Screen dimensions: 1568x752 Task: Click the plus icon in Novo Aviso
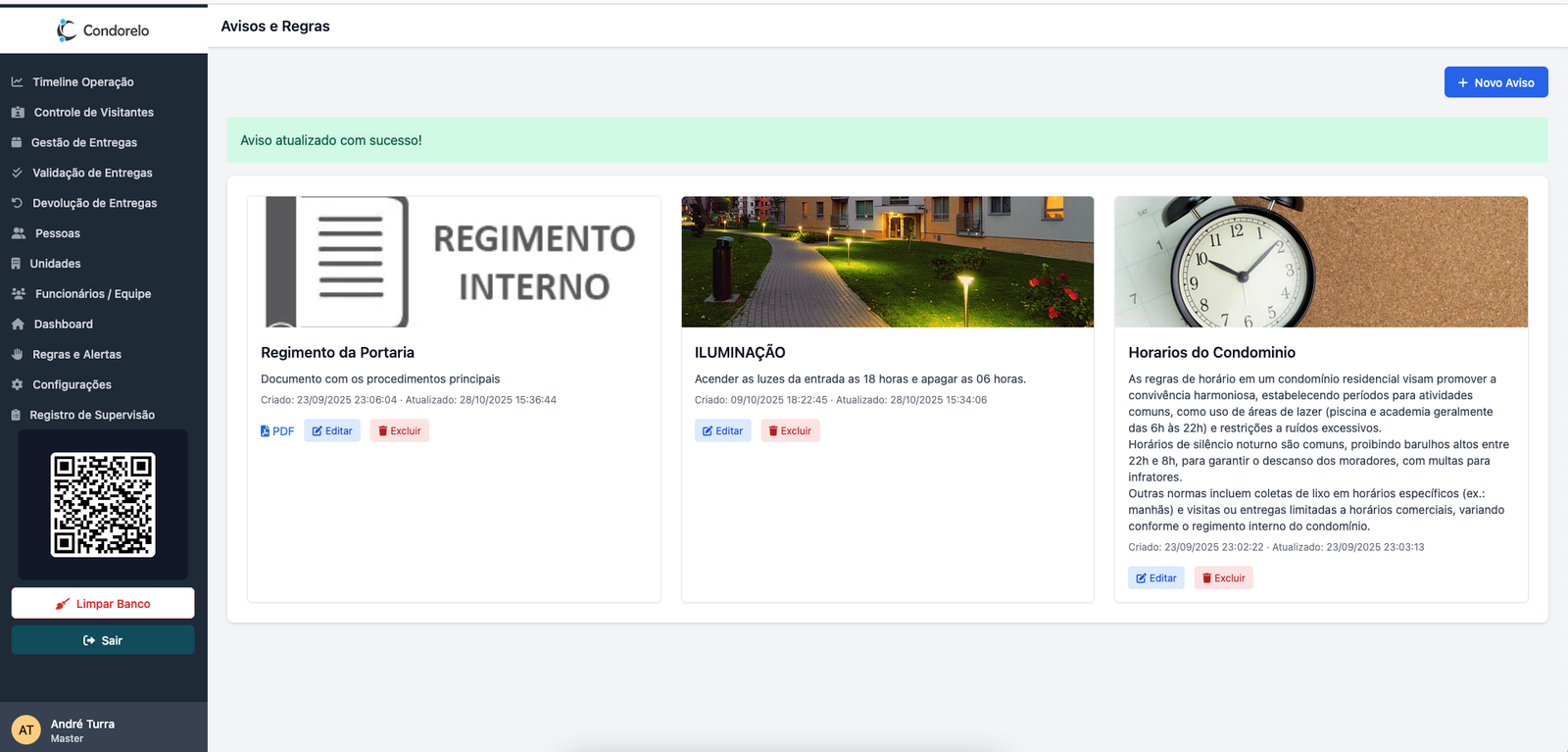tap(1463, 83)
